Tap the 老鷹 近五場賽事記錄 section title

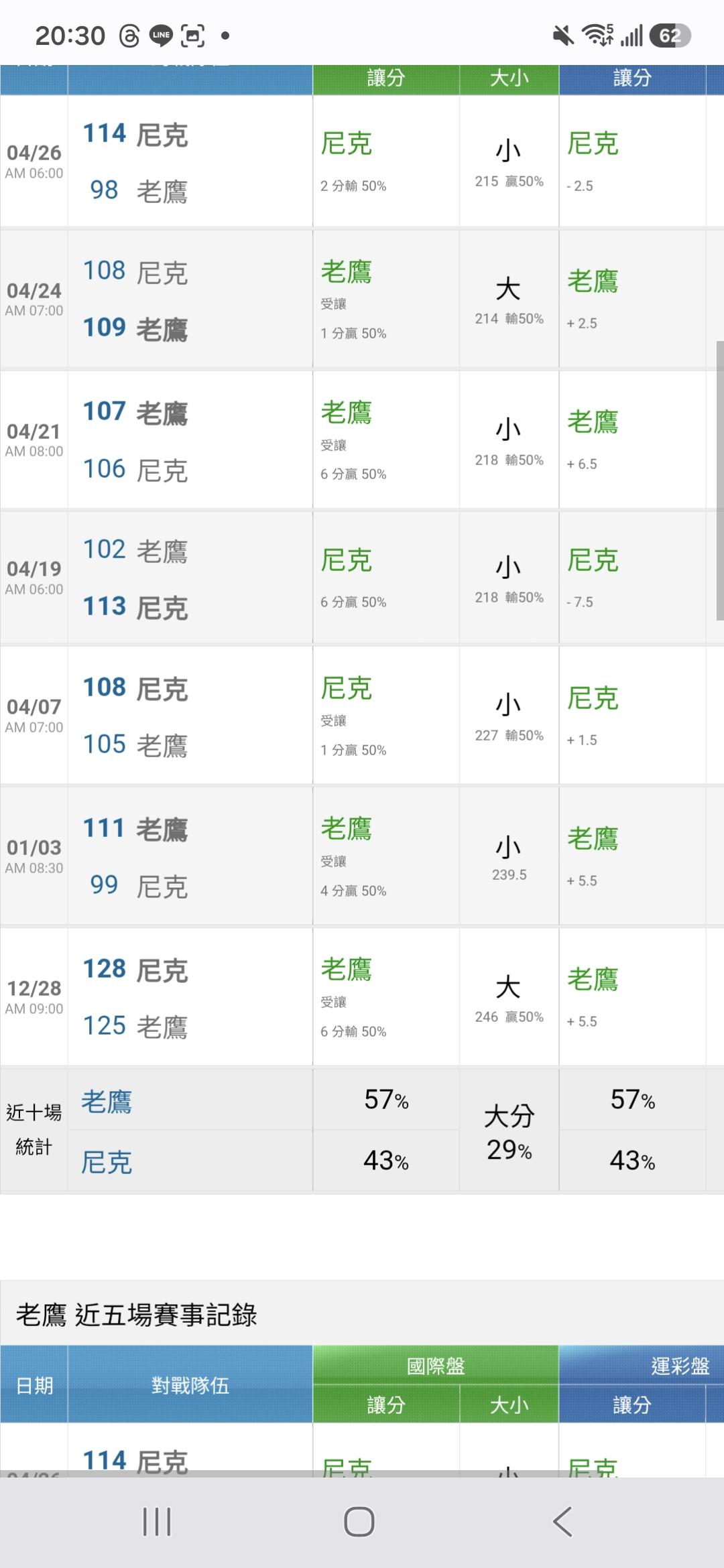coord(137,1315)
